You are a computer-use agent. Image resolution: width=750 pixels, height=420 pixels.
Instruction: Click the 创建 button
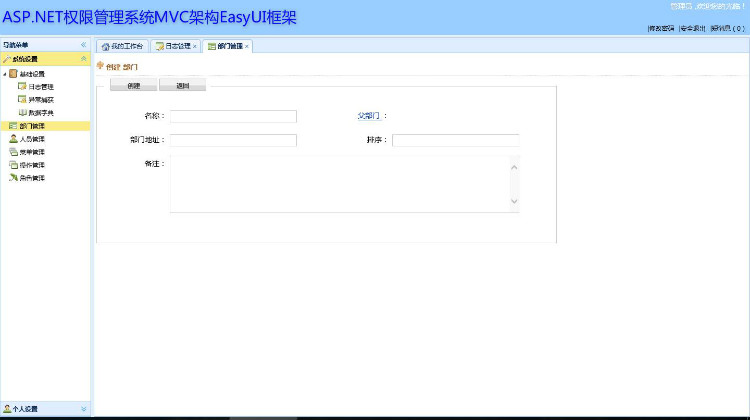pyautogui.click(x=133, y=85)
